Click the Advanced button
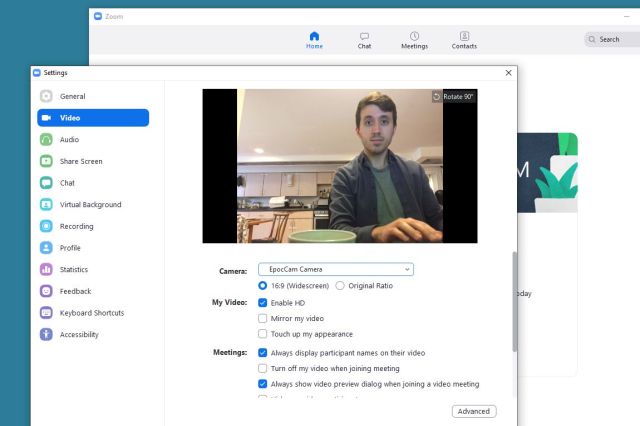640x426 pixels. (x=474, y=411)
